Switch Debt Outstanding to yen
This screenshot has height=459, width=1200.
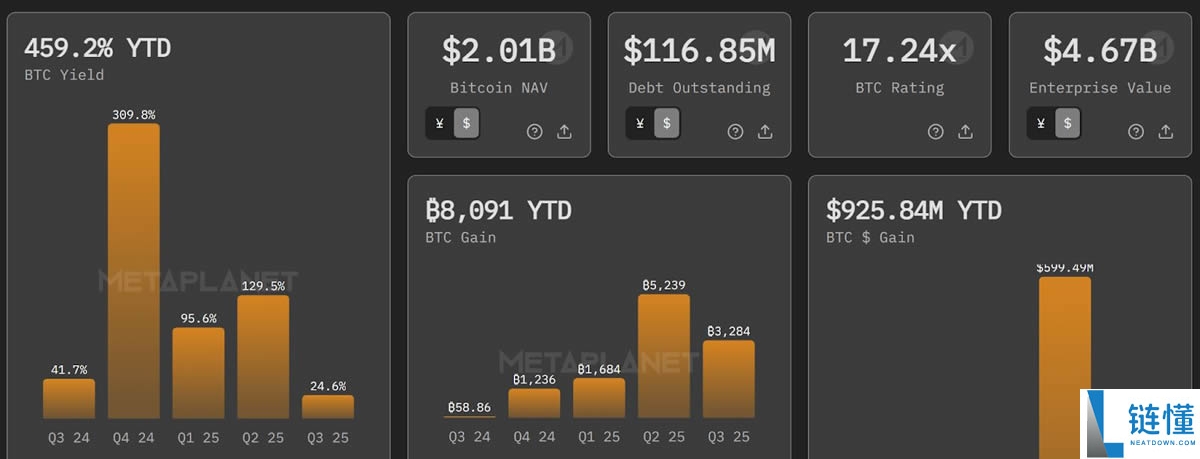pyautogui.click(x=641, y=123)
